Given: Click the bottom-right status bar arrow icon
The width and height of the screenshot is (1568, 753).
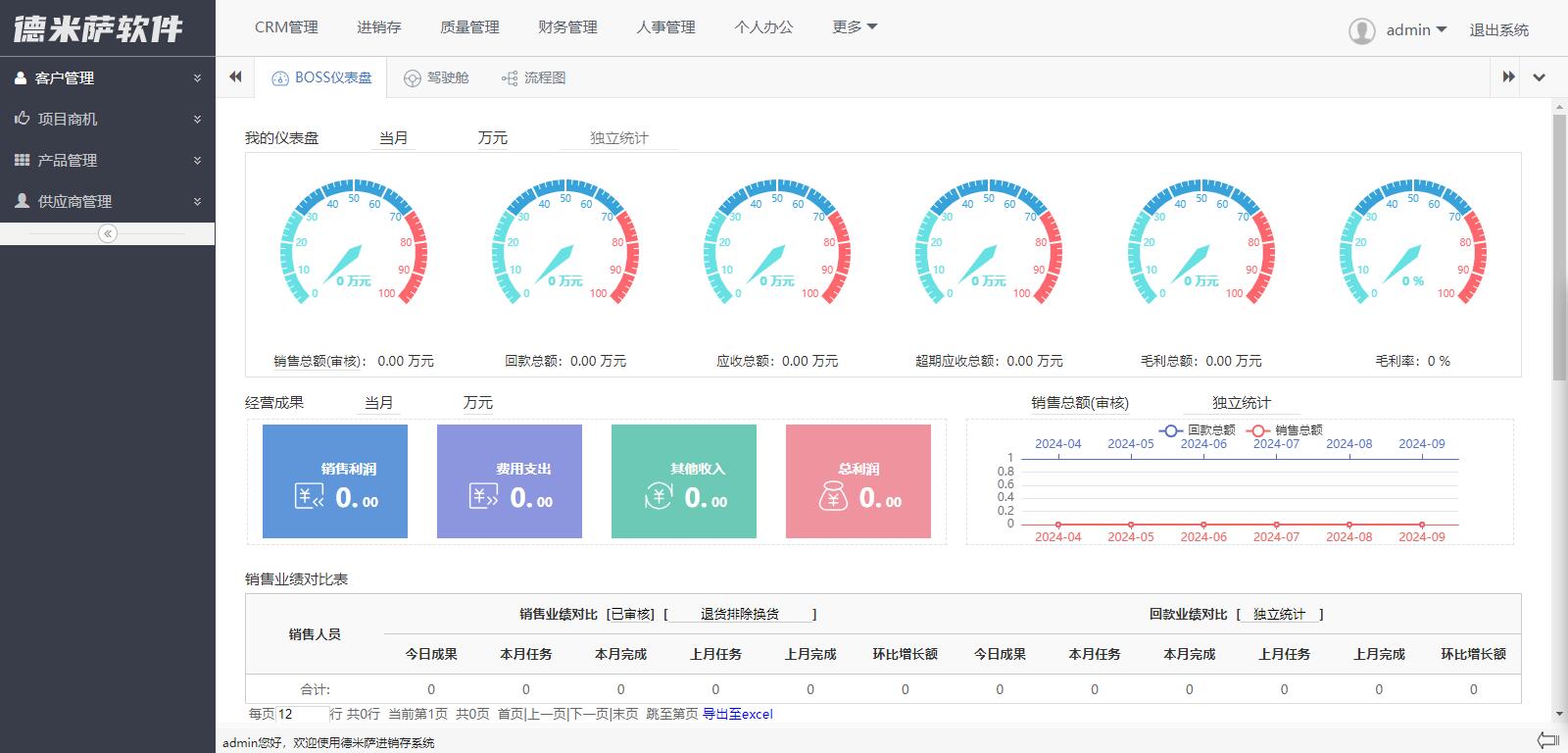Looking at the screenshot, I should point(1547,739).
